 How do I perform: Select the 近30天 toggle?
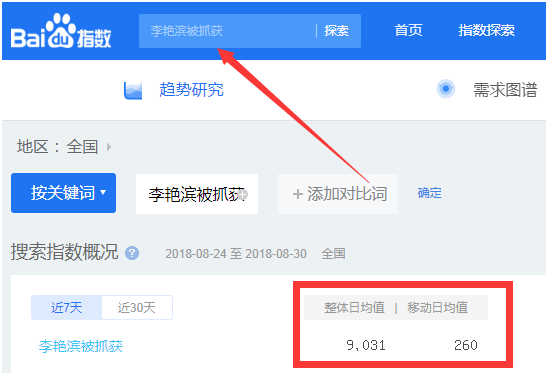click(137, 308)
